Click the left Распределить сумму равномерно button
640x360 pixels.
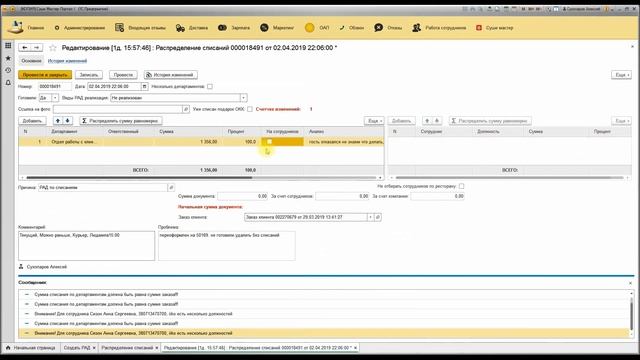point(121,121)
